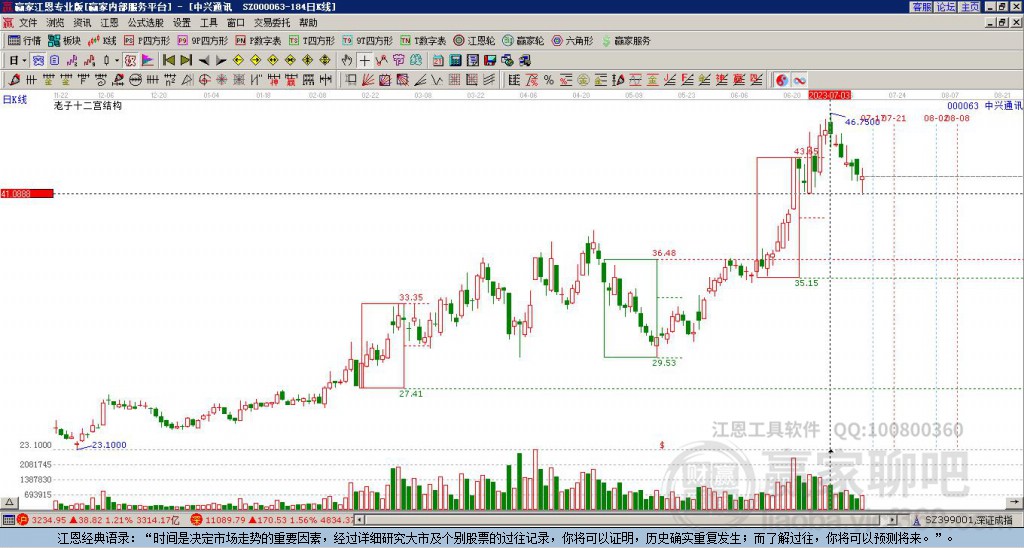Open the T四方形 tool
This screenshot has height=548, width=1024.
[312, 40]
